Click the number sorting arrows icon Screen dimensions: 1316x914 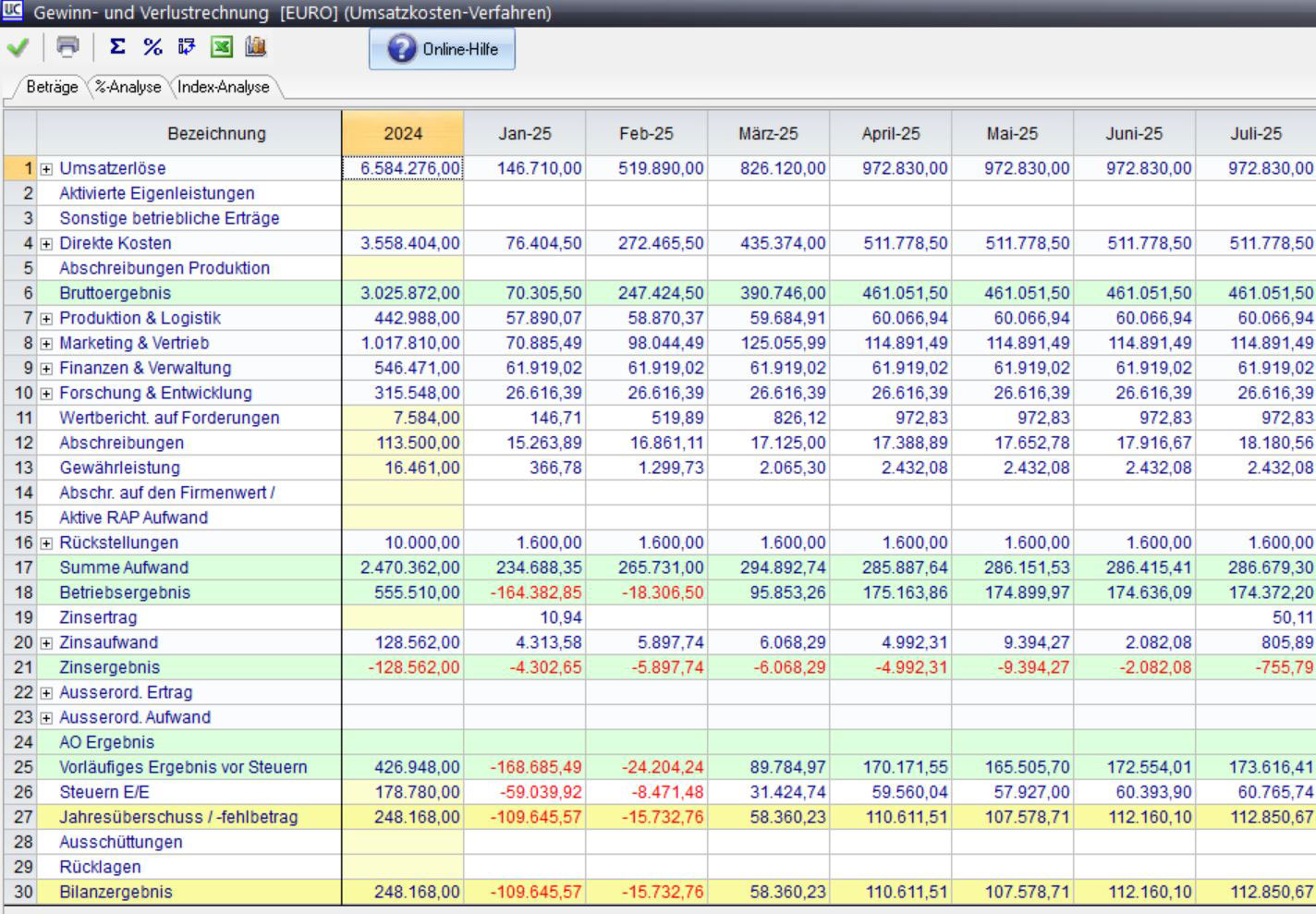(x=187, y=46)
